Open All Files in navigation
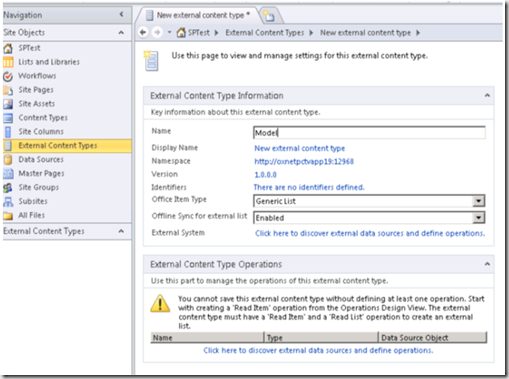This screenshot has width=509, height=379. (32, 215)
